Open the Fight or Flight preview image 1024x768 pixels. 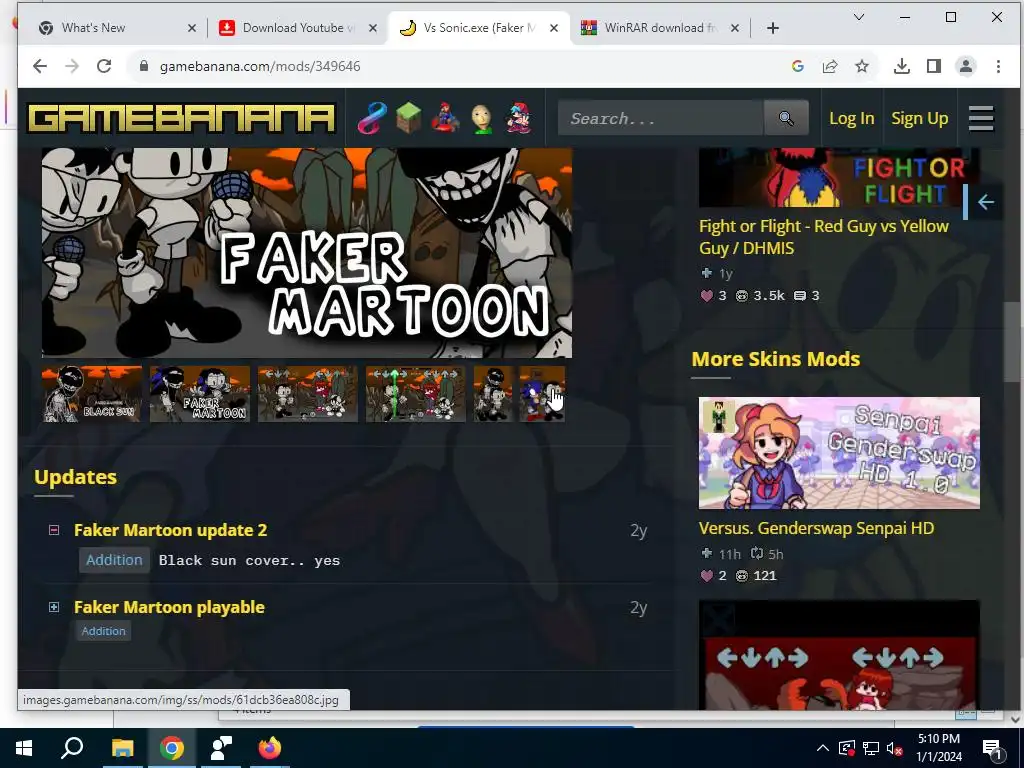tap(839, 178)
